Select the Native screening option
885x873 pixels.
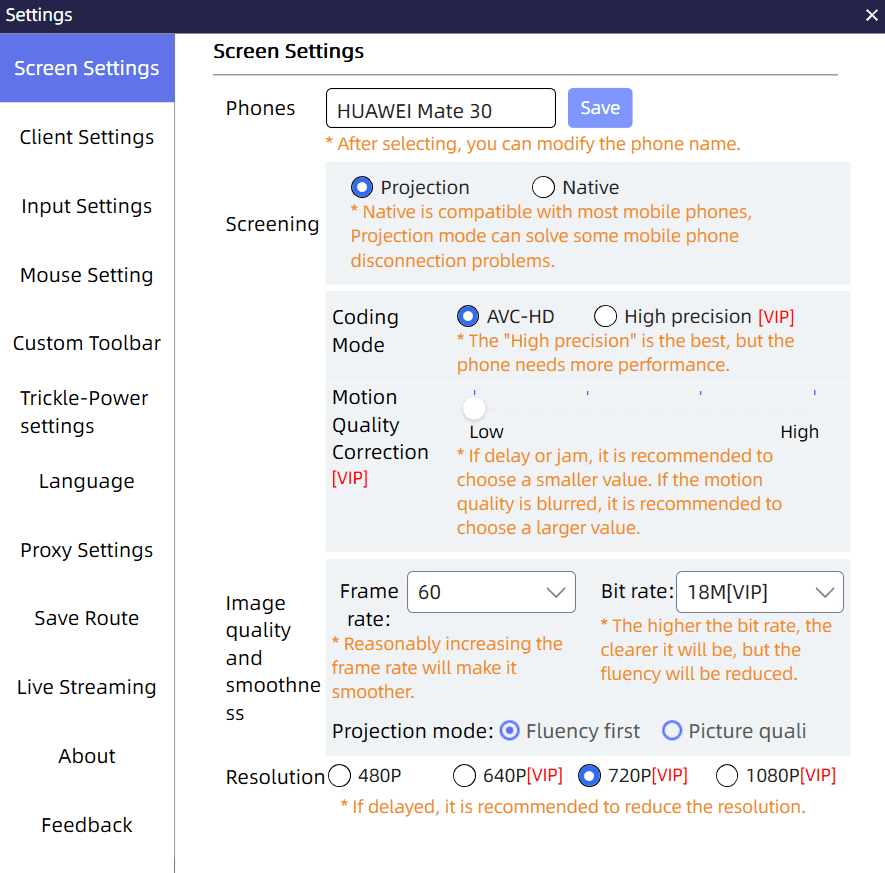[x=543, y=187]
